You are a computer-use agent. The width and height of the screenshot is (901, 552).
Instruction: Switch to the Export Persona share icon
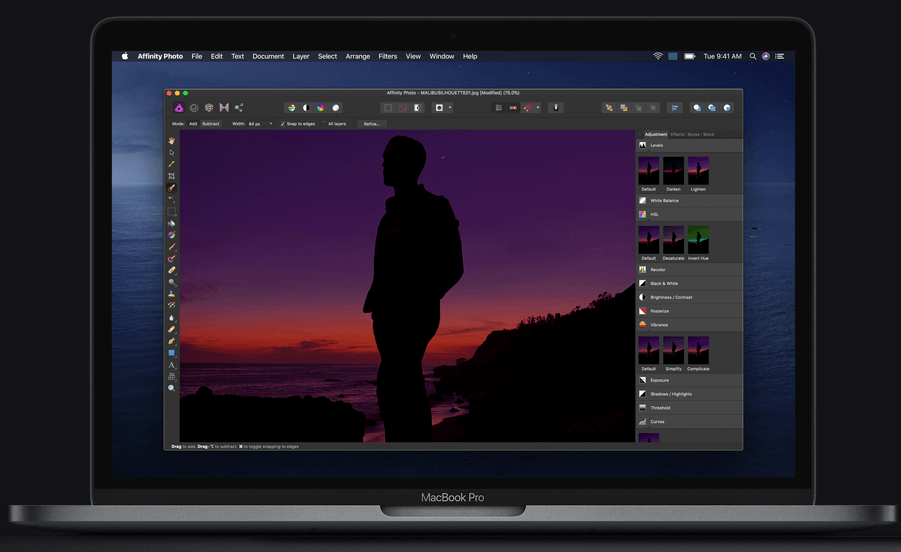[x=239, y=108]
